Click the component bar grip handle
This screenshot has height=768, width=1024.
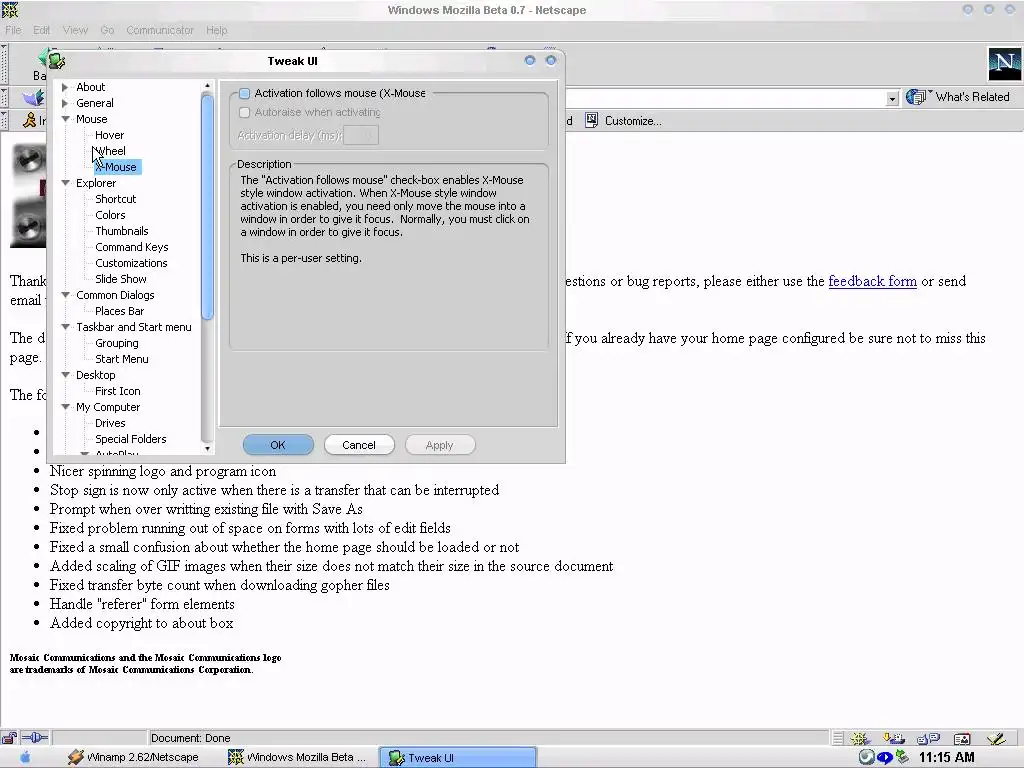(838, 739)
